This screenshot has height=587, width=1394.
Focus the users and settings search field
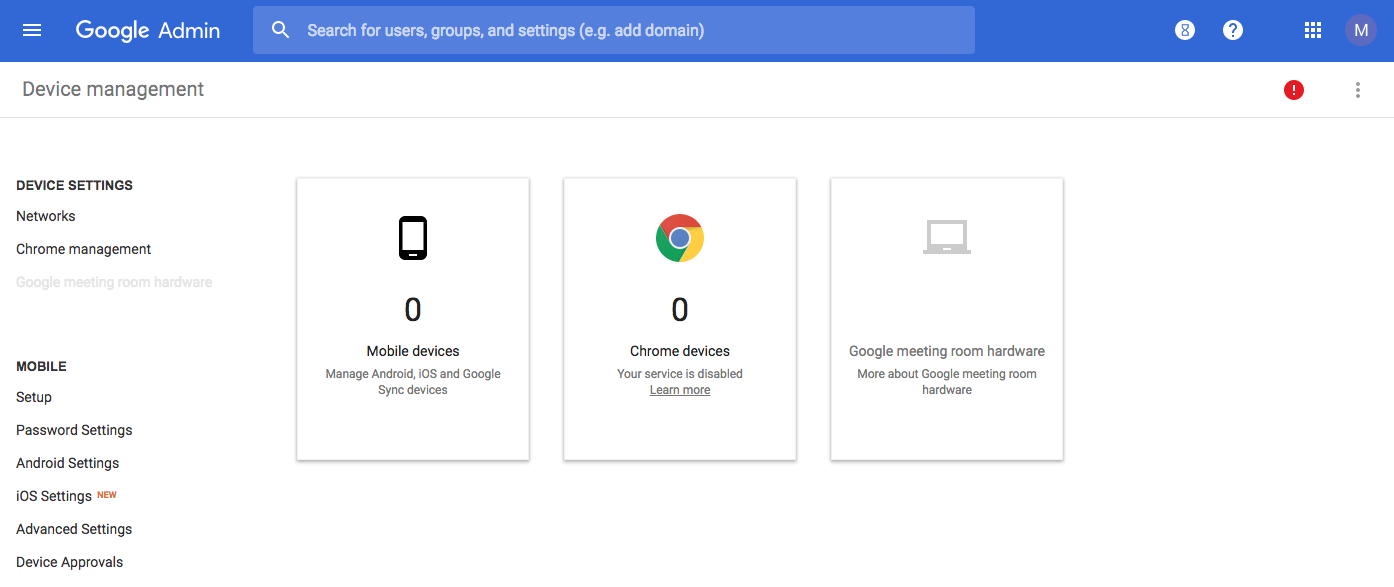pyautogui.click(x=613, y=30)
